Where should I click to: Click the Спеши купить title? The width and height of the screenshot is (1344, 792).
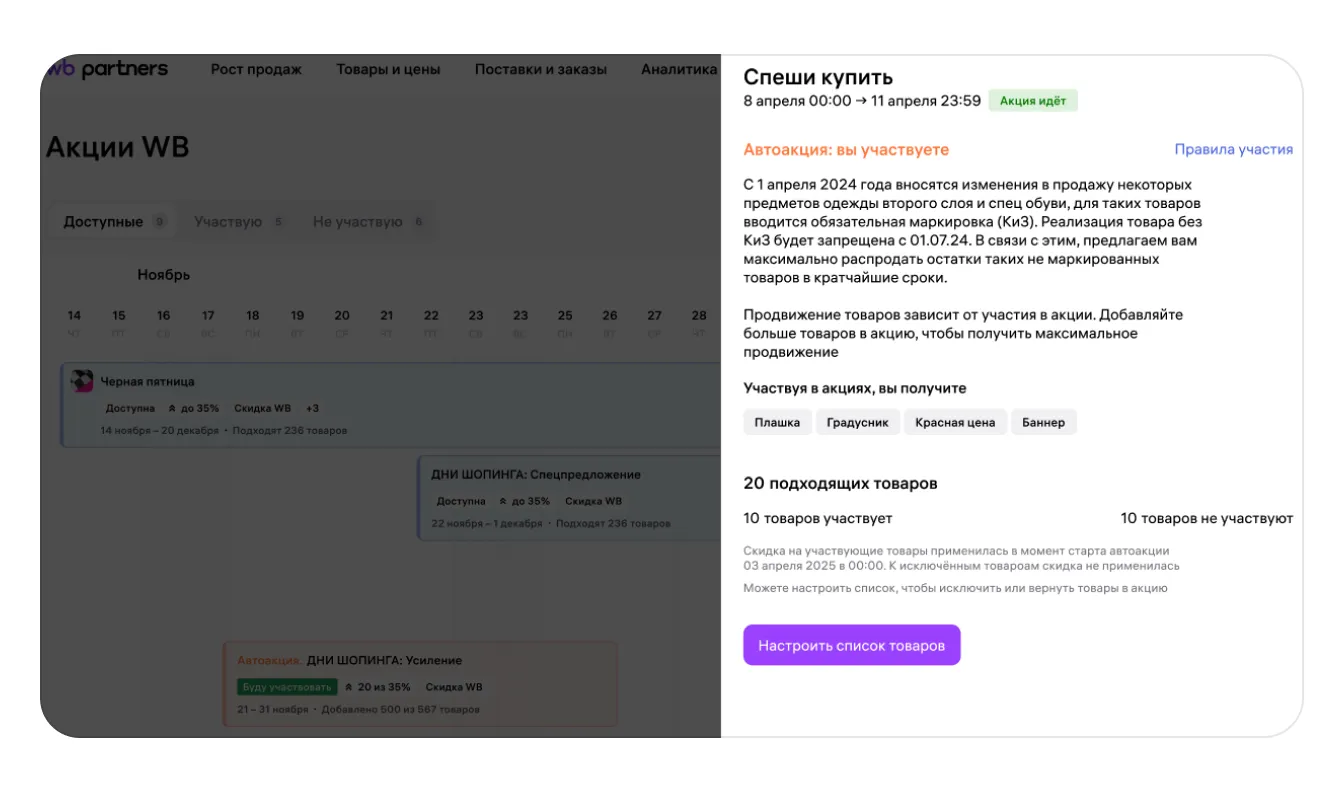[x=818, y=77]
